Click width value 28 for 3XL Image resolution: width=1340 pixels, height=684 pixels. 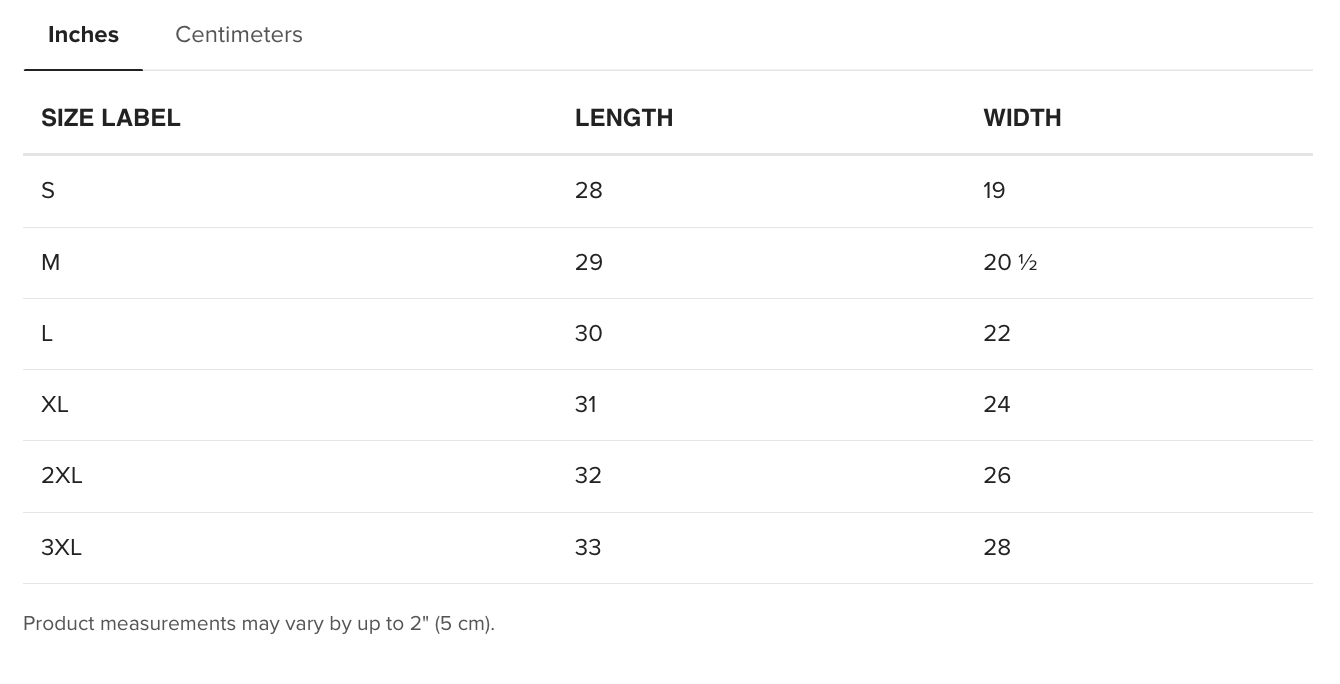[997, 548]
